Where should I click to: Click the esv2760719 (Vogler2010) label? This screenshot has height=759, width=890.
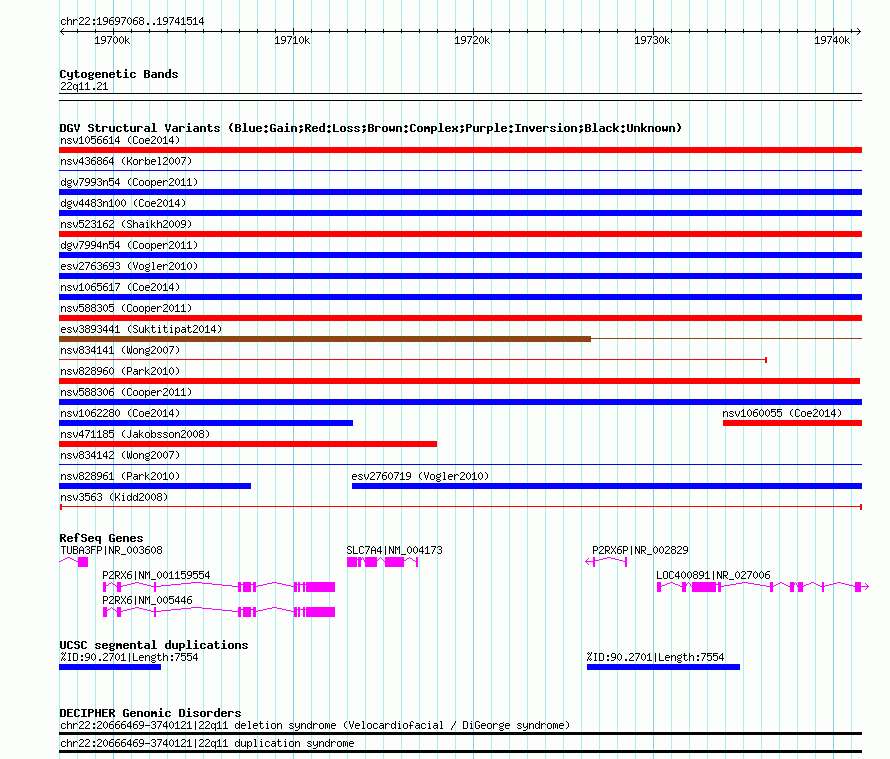pyautogui.click(x=420, y=476)
